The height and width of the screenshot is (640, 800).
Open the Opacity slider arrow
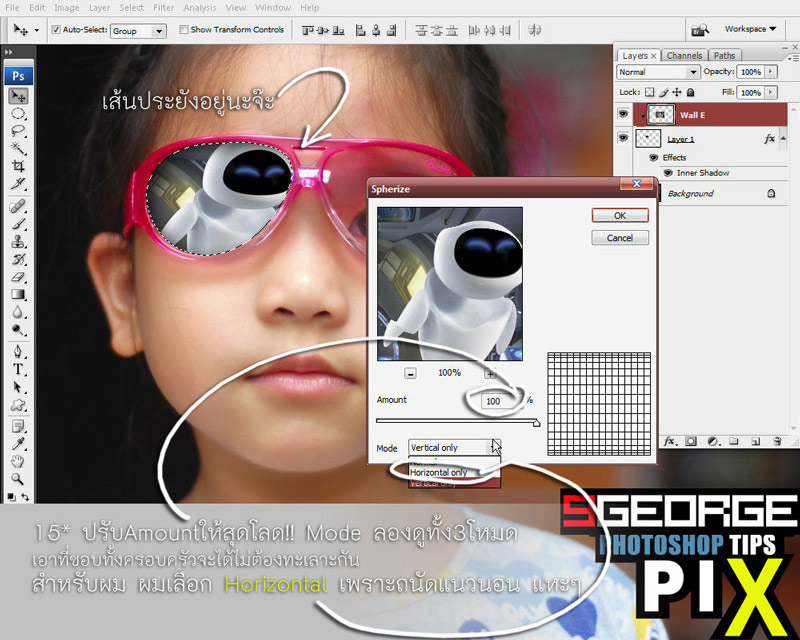coord(770,72)
